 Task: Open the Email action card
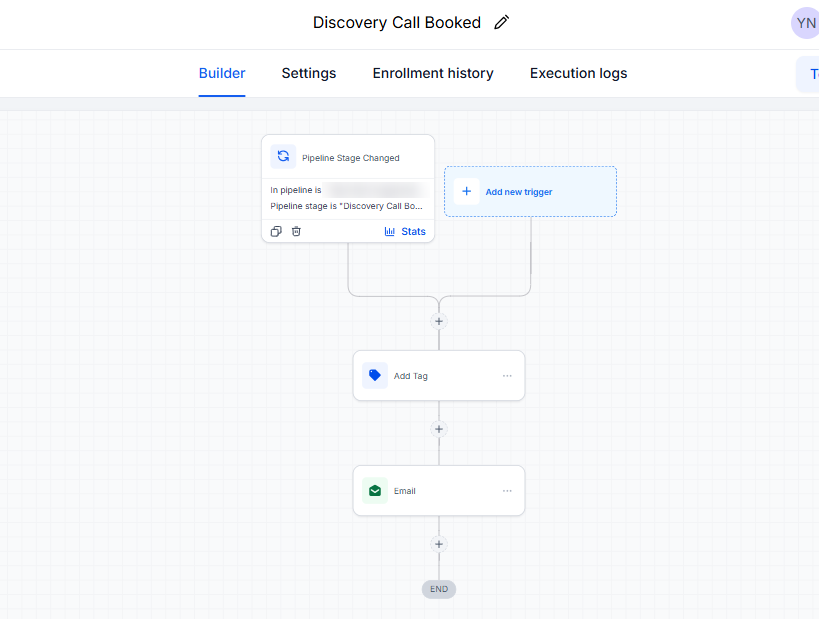pyautogui.click(x=439, y=490)
